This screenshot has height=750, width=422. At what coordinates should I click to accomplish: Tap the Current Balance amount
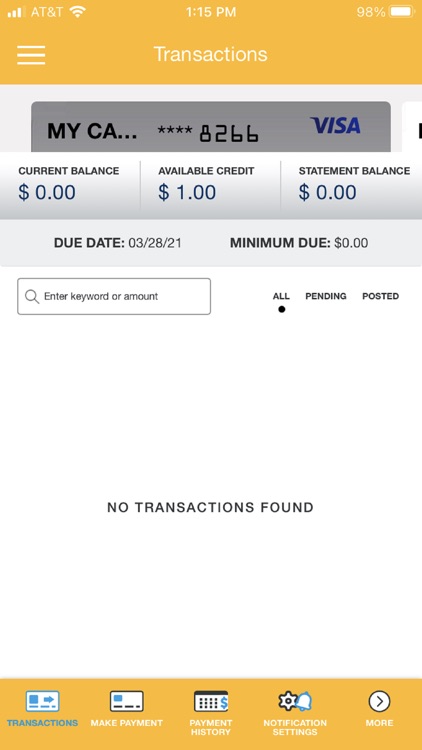click(x=47, y=192)
